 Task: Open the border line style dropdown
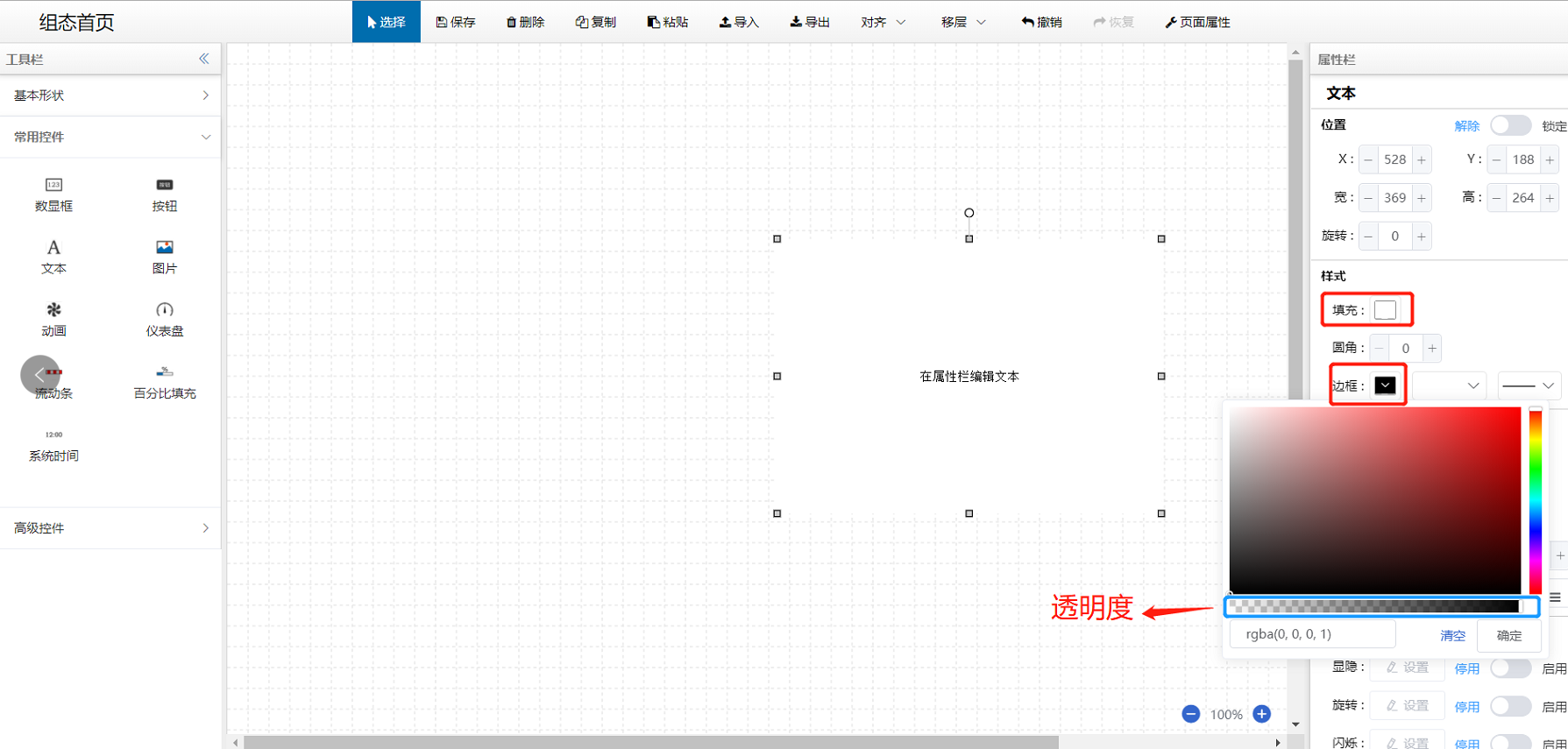(1529, 385)
